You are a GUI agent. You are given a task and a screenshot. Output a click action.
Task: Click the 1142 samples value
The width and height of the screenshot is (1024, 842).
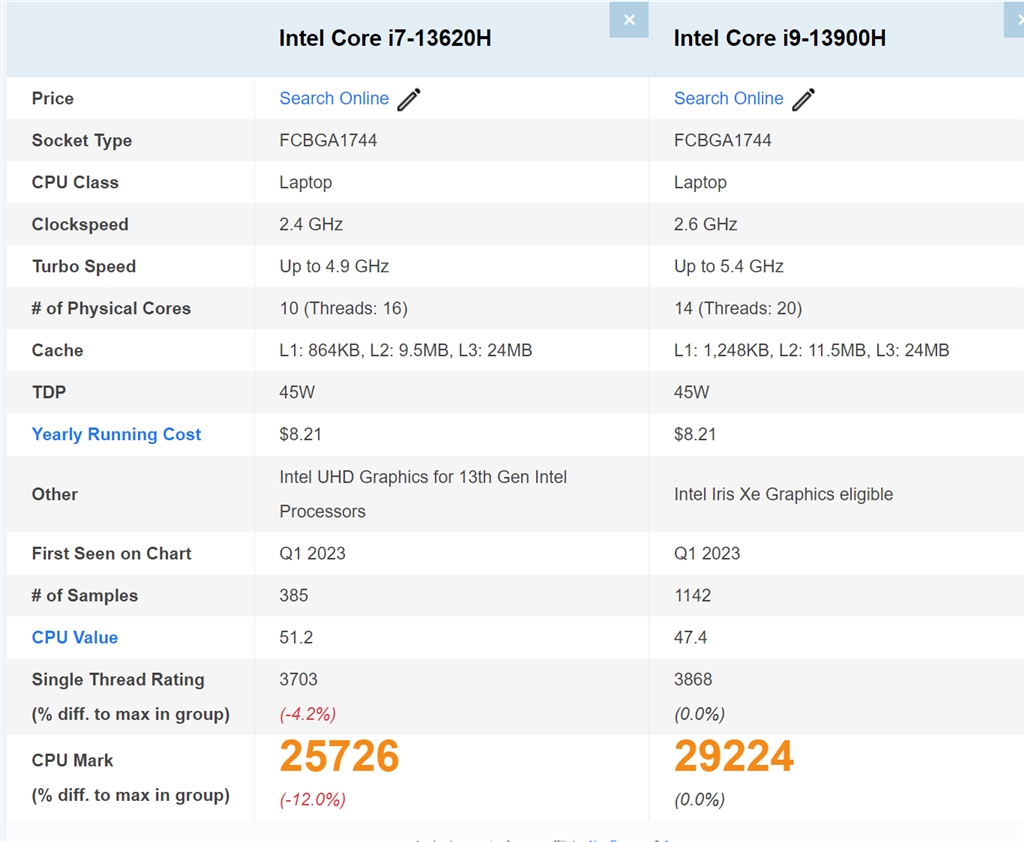pyautogui.click(x=693, y=595)
